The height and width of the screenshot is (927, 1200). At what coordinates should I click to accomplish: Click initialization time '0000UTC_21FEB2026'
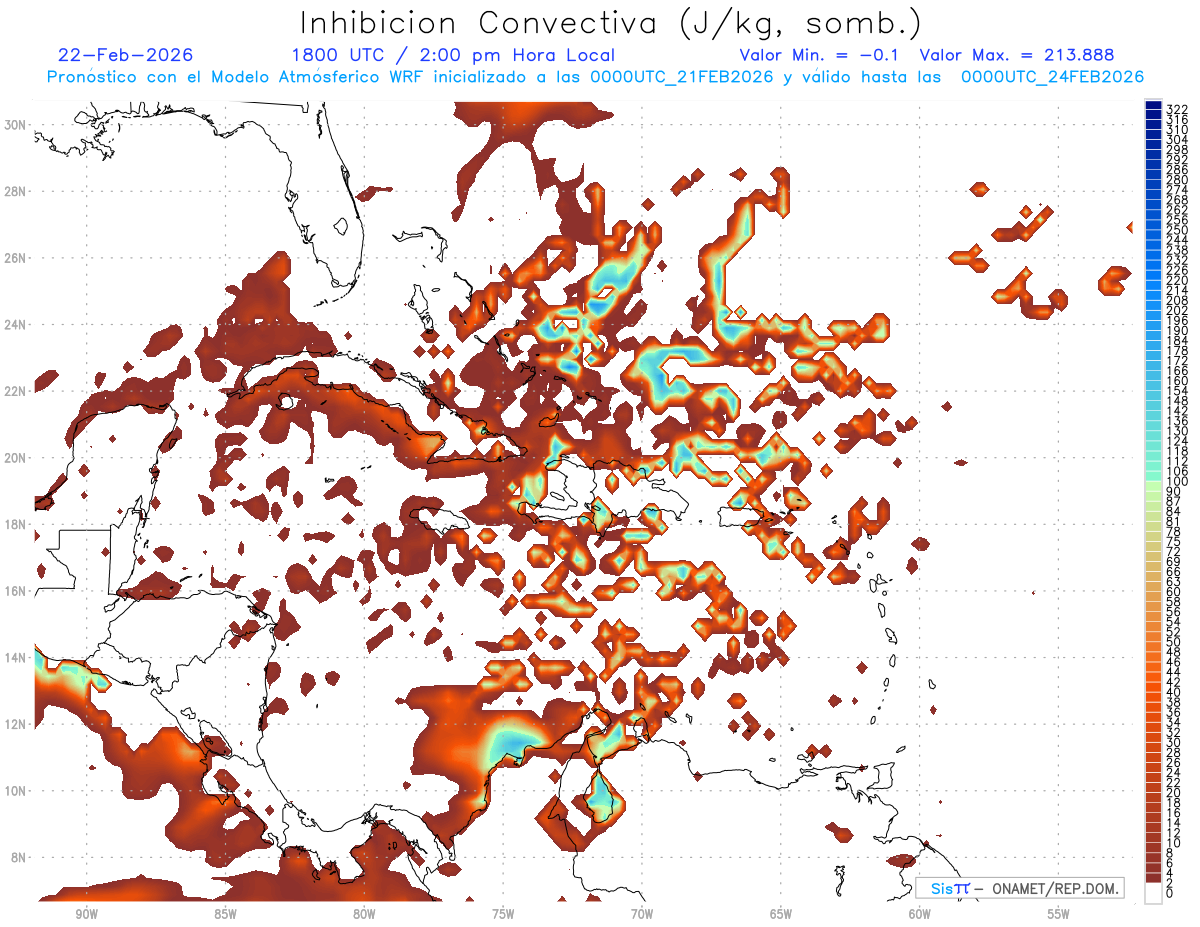point(681,77)
